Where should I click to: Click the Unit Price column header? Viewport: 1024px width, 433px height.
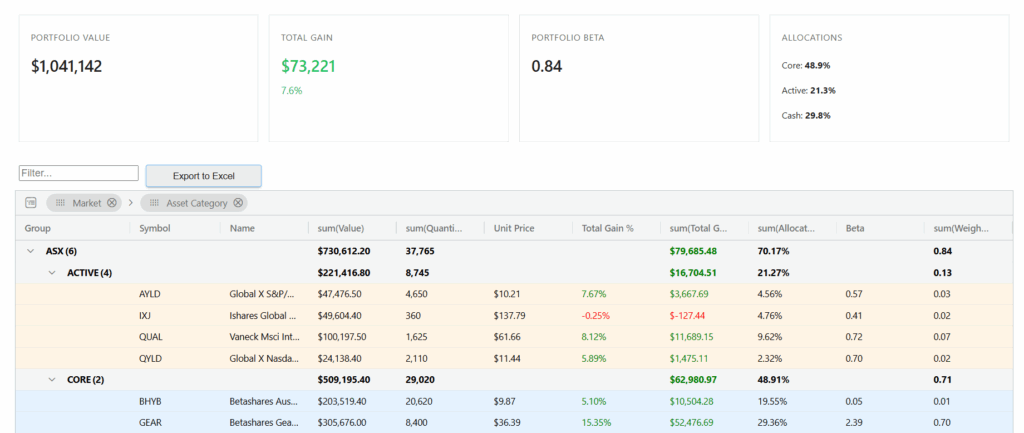[x=517, y=228]
